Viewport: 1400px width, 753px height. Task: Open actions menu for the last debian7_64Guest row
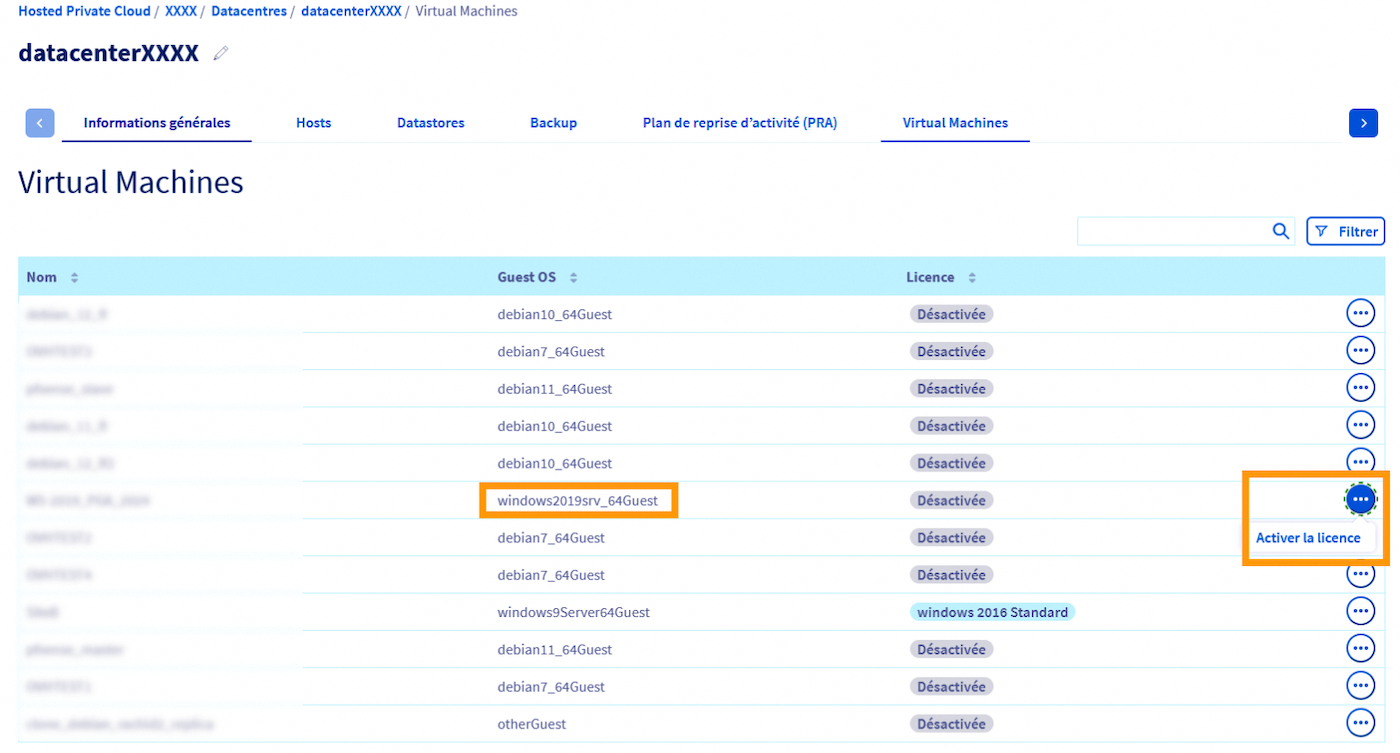1360,685
